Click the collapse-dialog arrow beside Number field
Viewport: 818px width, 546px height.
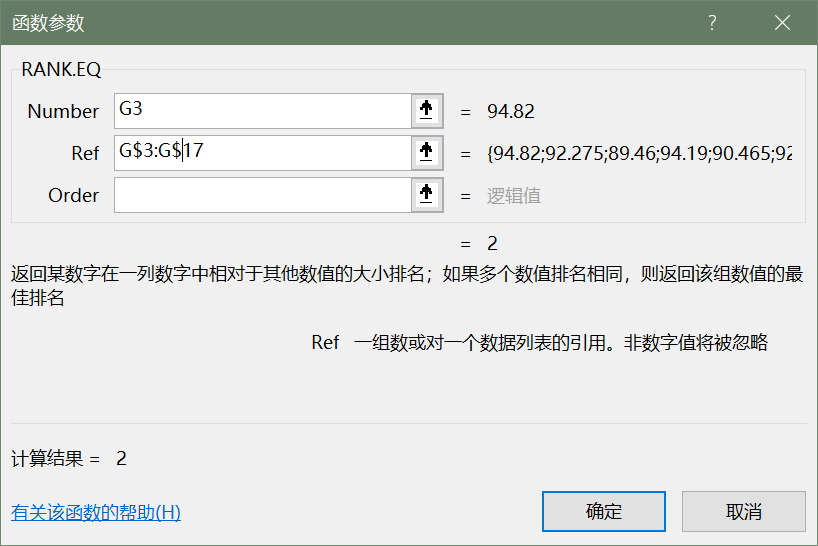pyautogui.click(x=427, y=111)
